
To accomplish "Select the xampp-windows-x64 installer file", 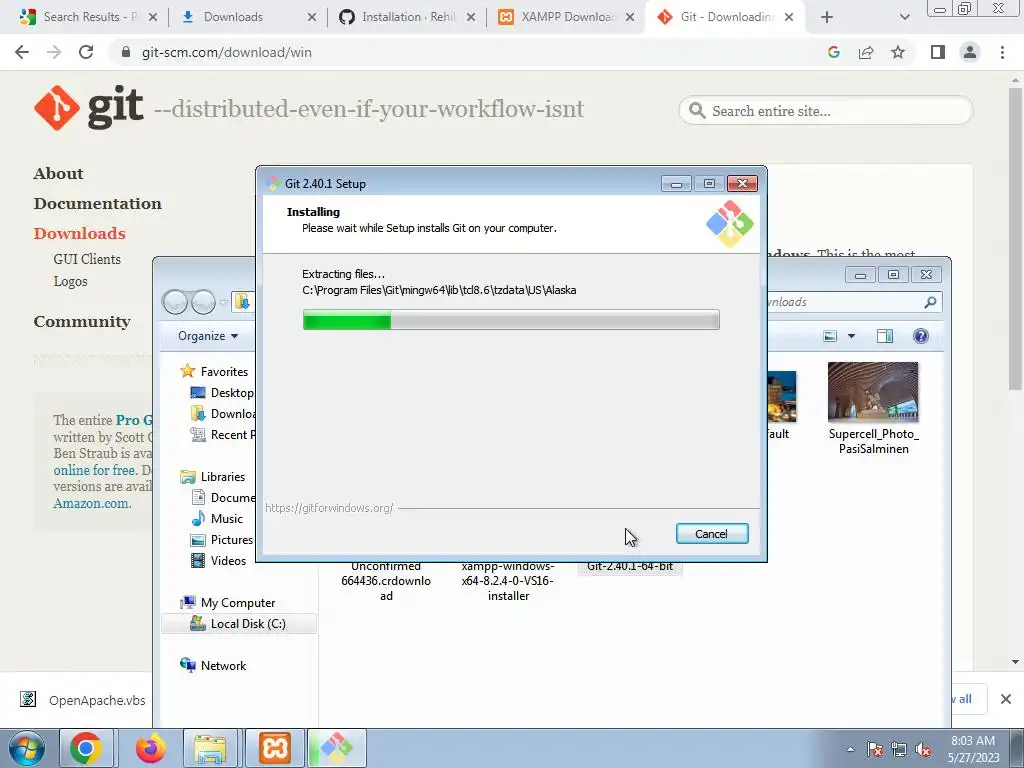I will coord(508,581).
